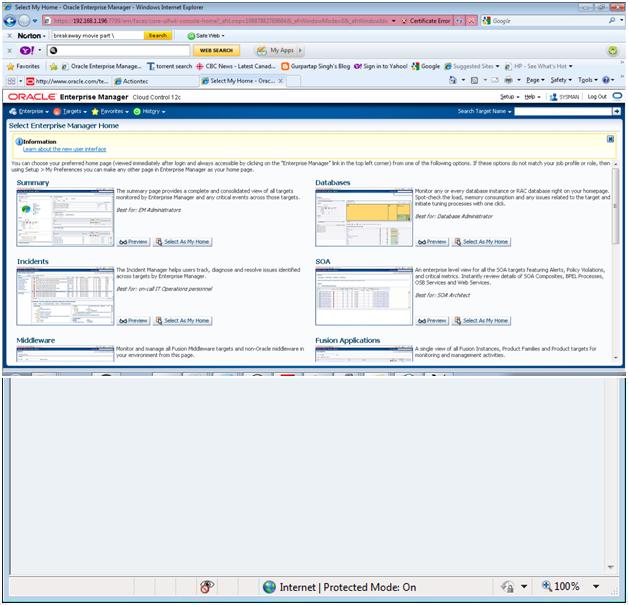Close the Select My Home browser tab
This screenshot has height=605, width=628.
click(281, 81)
